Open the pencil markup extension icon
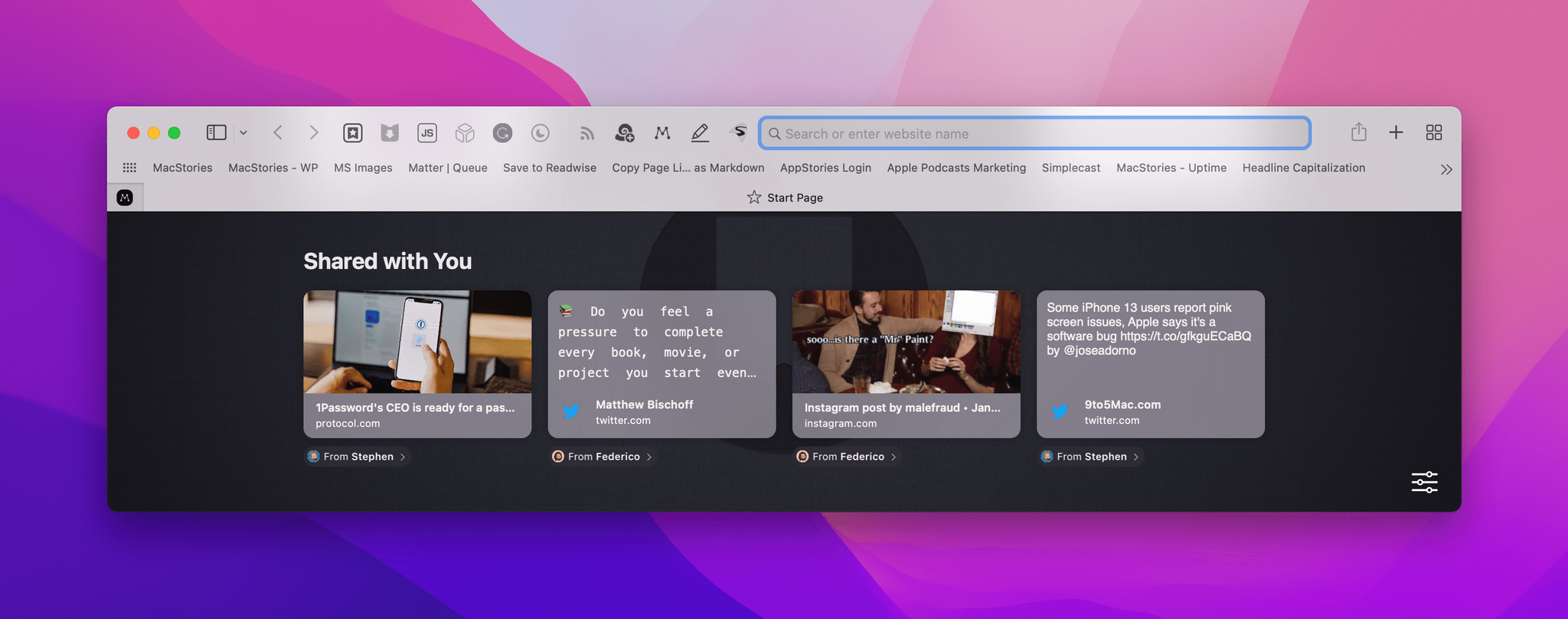This screenshot has width=1568, height=619. click(x=700, y=133)
